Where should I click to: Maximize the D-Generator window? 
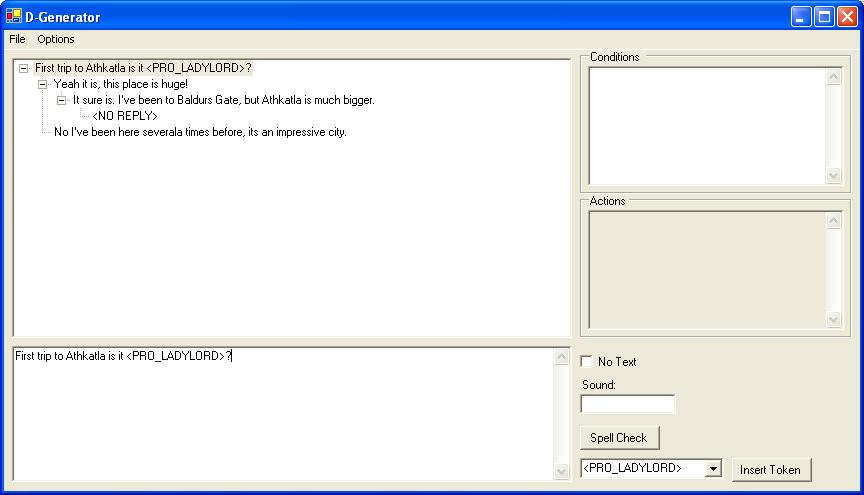pyautogui.click(x=824, y=17)
